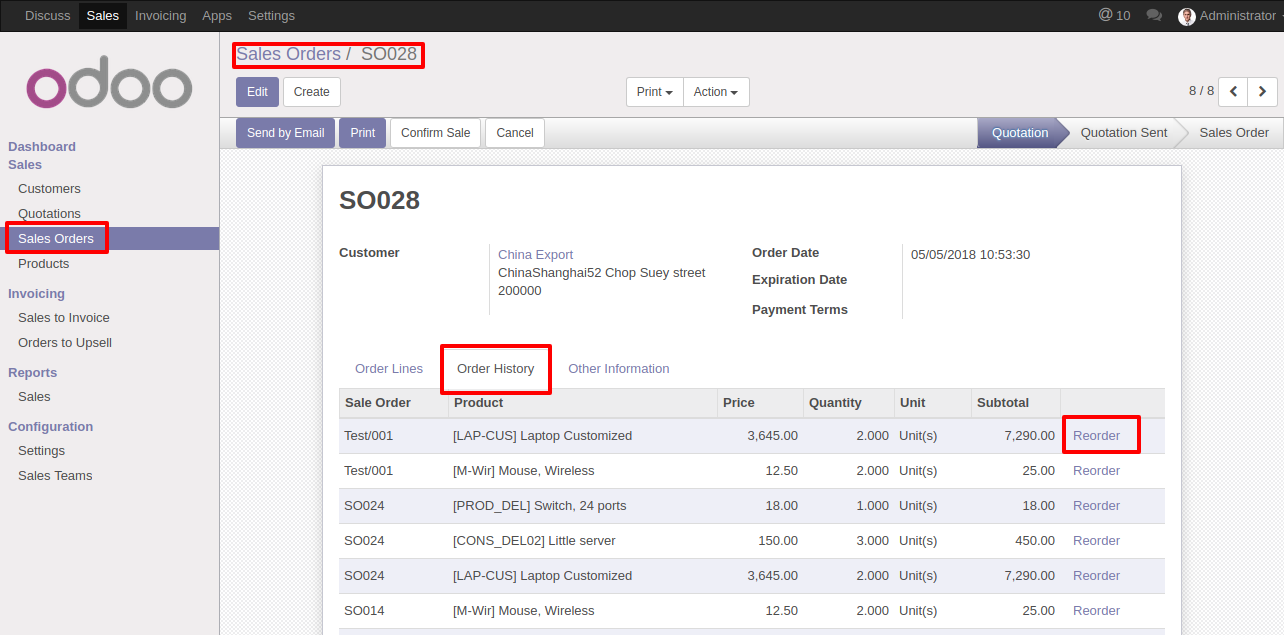Open the Invoicing top menu

pyautogui.click(x=160, y=16)
